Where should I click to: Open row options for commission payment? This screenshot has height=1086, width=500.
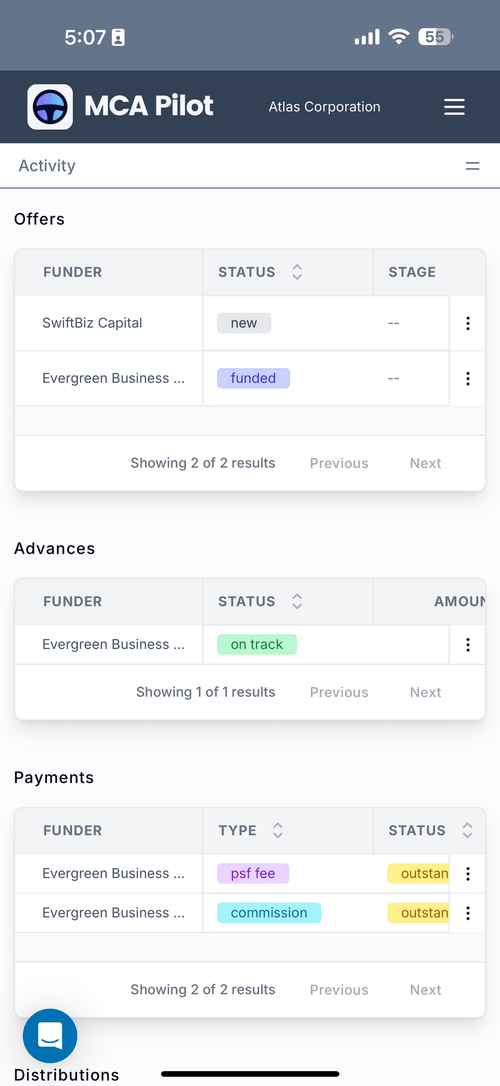click(x=468, y=913)
